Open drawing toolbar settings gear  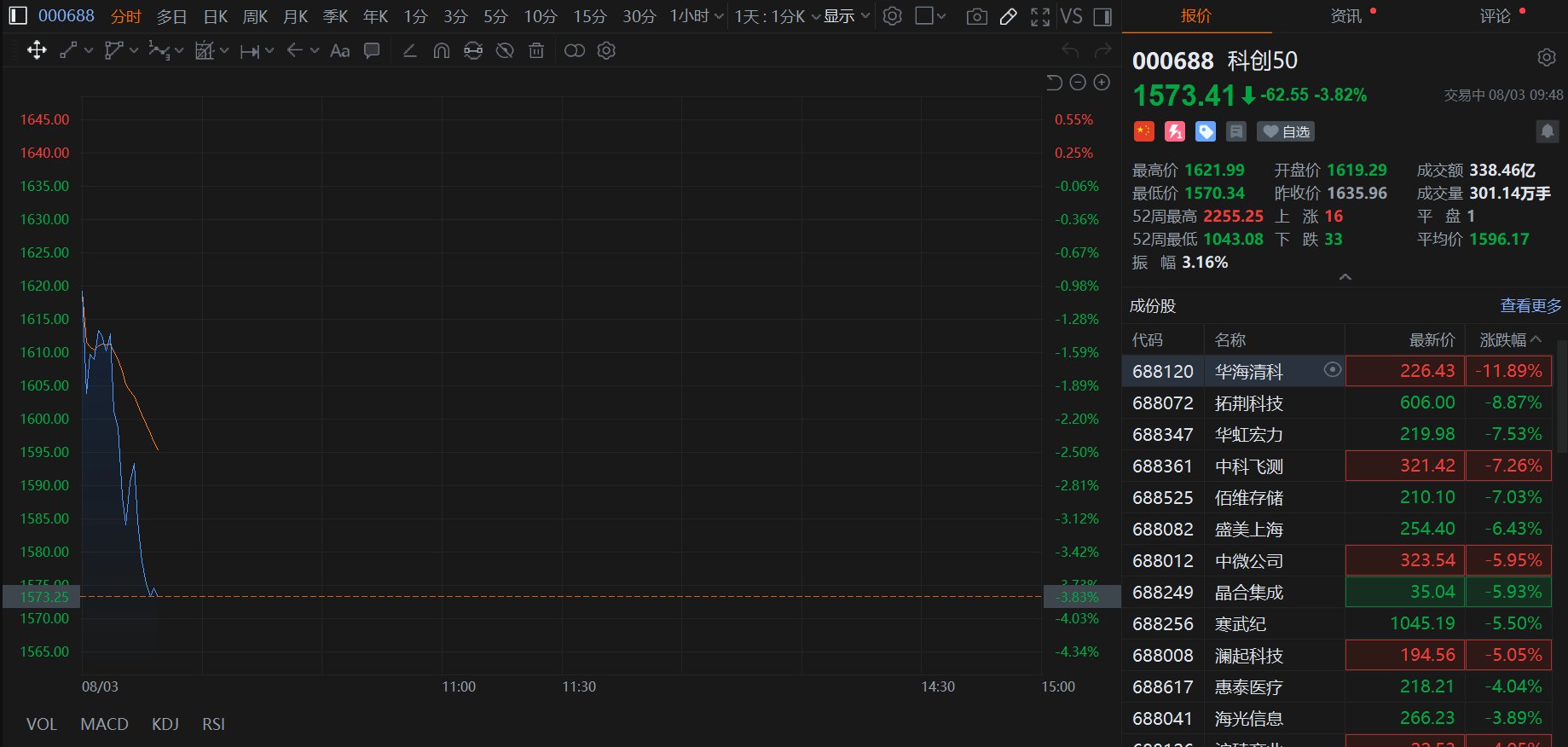[606, 50]
